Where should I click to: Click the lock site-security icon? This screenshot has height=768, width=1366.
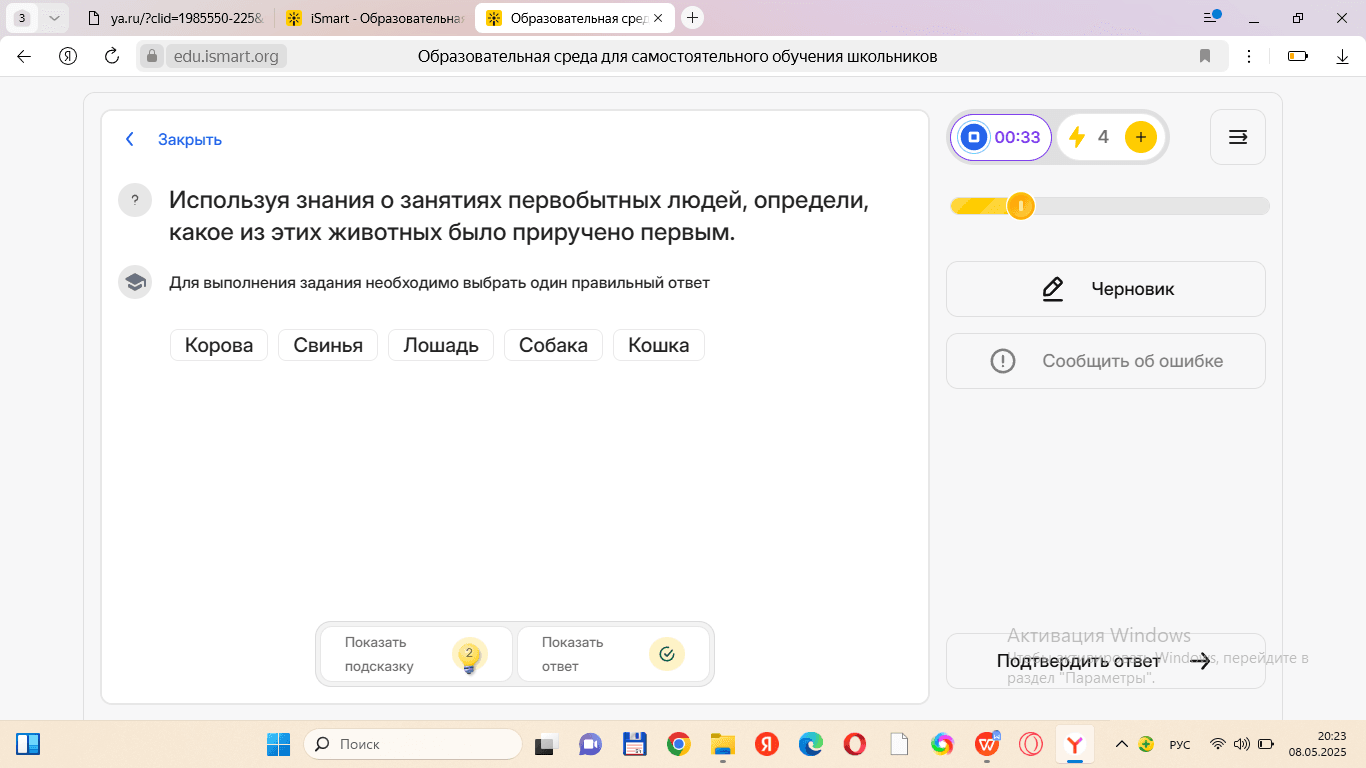click(152, 56)
